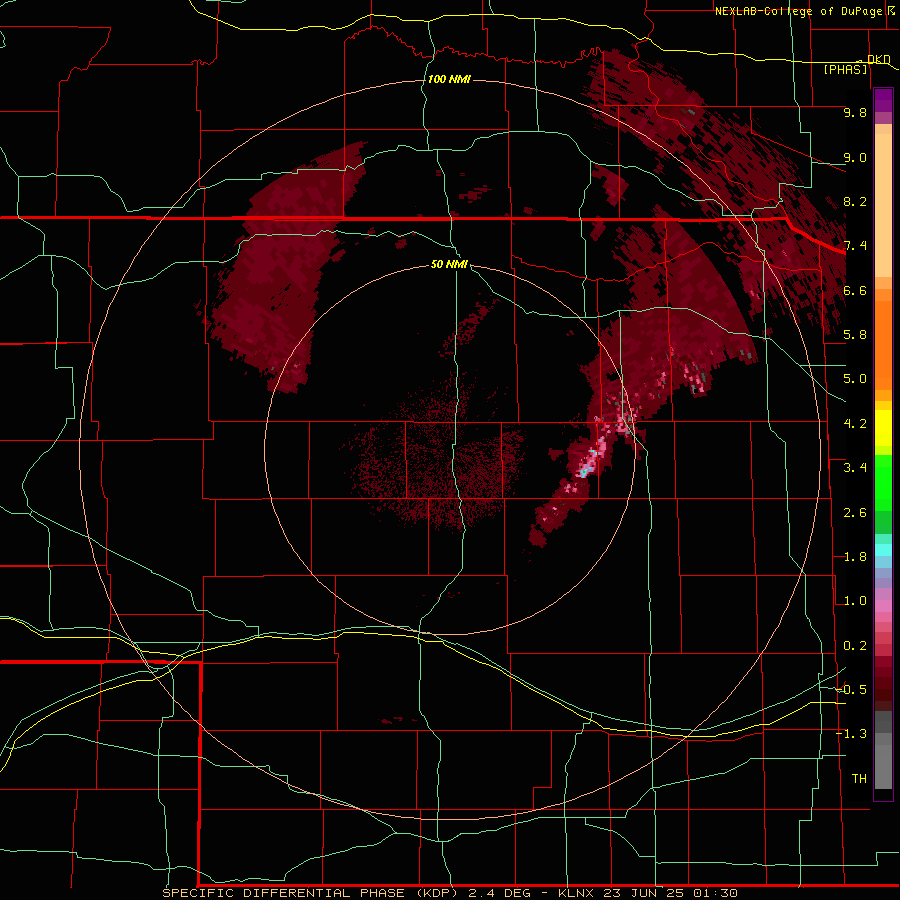This screenshot has width=900, height=900.
Task: Click the purple top segment of color bar
Action: tap(883, 100)
